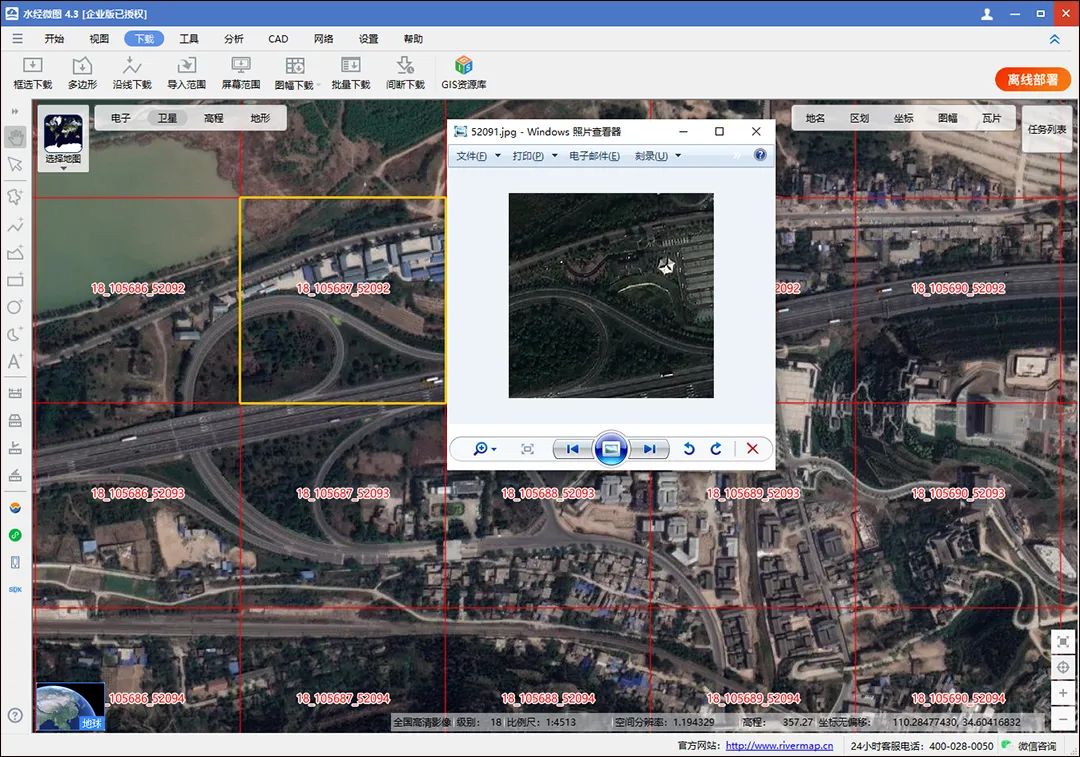This screenshot has width=1080, height=757.
Task: Open the 工具 menu tab
Action: 189,39
